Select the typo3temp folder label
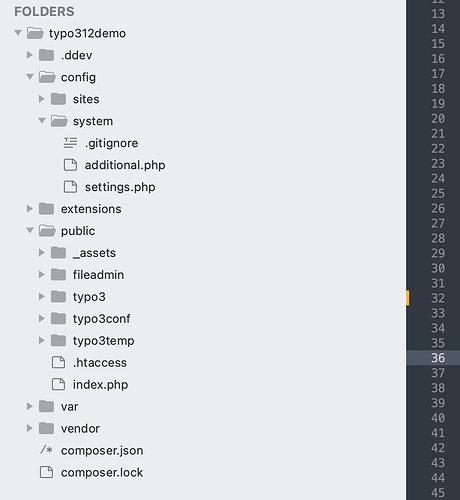 tap(104, 341)
